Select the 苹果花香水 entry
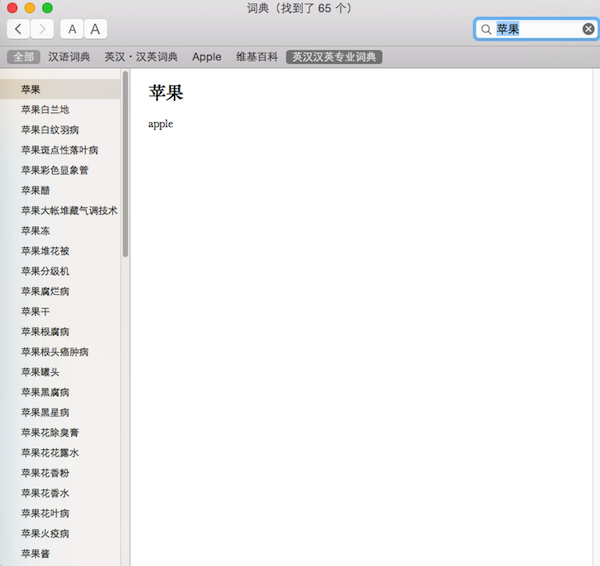Screen dimensions: 600x566 [x=60, y=493]
